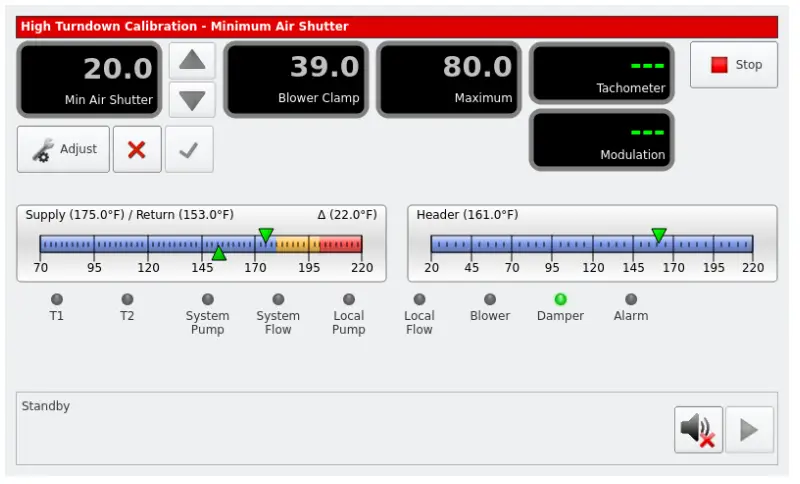Viewport: 800px width, 484px height.
Task: Click the T2 indicator light
Action: [x=128, y=299]
